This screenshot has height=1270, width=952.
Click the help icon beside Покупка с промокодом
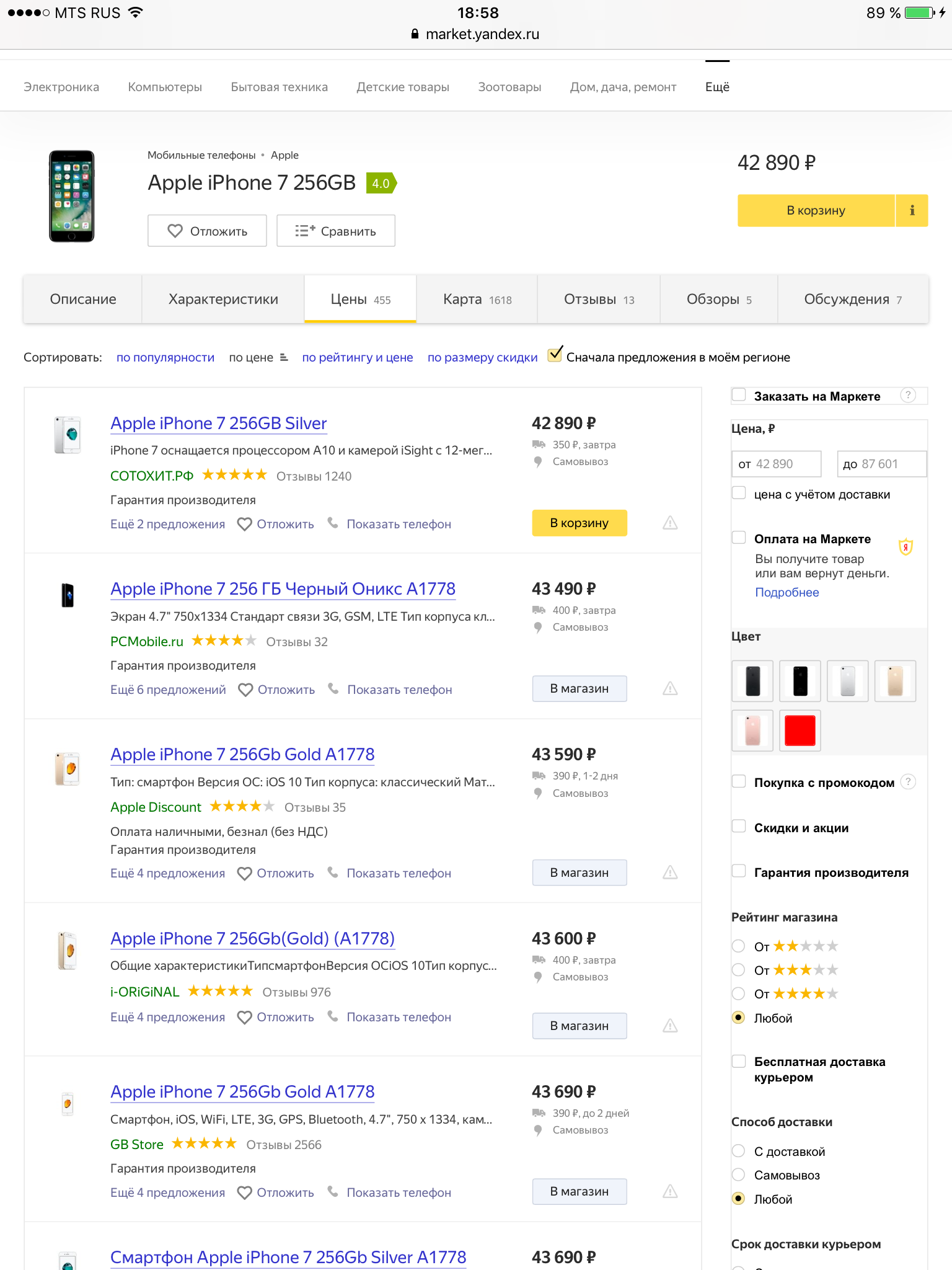[908, 781]
